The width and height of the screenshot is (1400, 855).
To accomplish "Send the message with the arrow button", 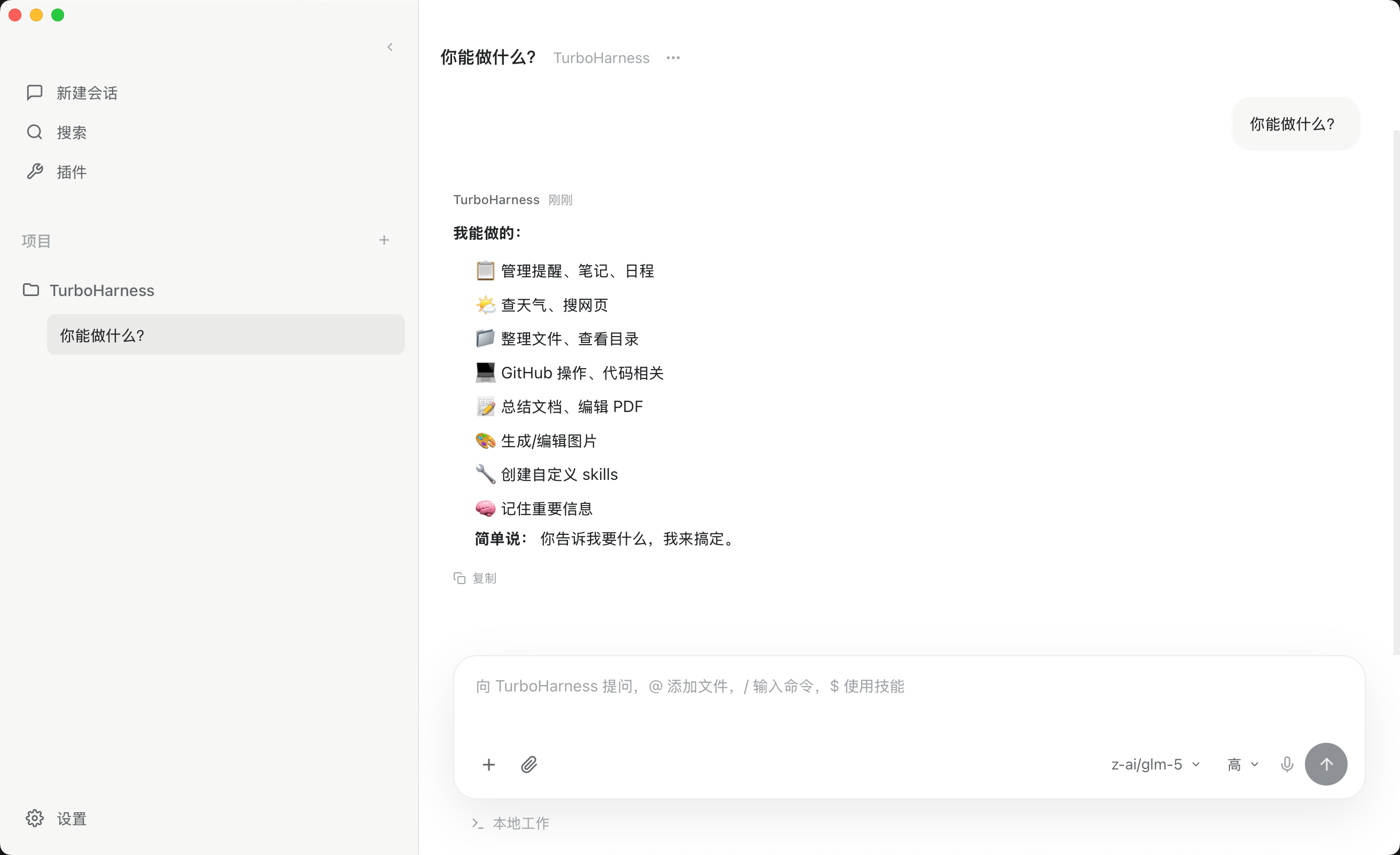I will point(1327,764).
